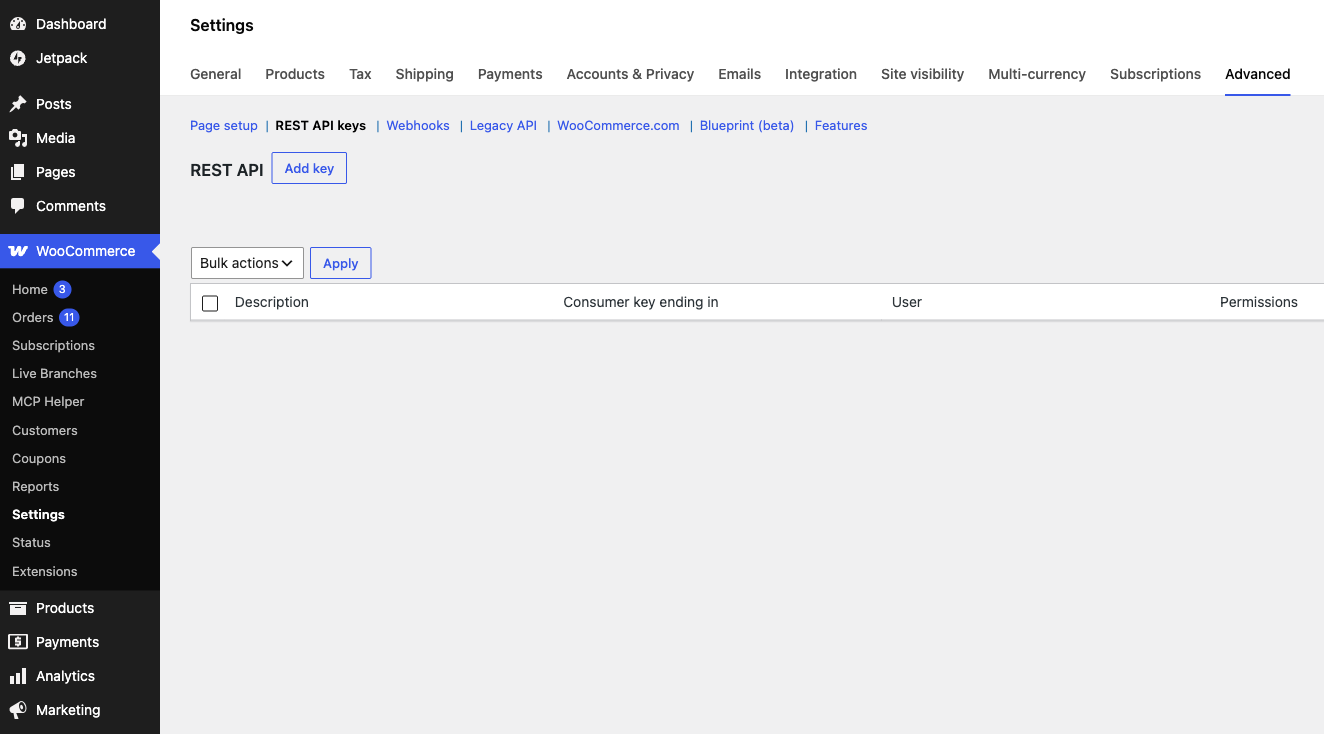The width and height of the screenshot is (1324, 734).
Task: Click the Products box icon
Action: click(18, 608)
